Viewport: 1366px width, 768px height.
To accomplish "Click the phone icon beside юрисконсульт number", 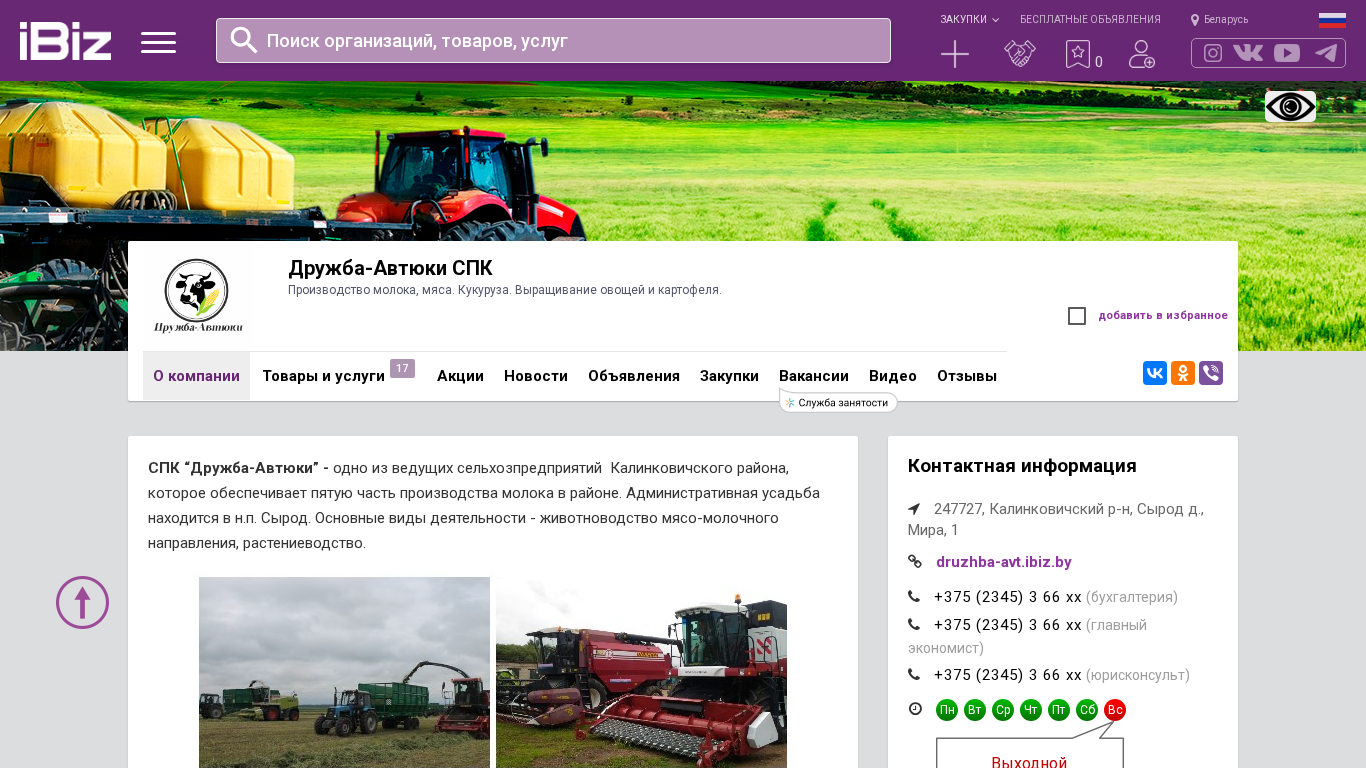I will [914, 675].
